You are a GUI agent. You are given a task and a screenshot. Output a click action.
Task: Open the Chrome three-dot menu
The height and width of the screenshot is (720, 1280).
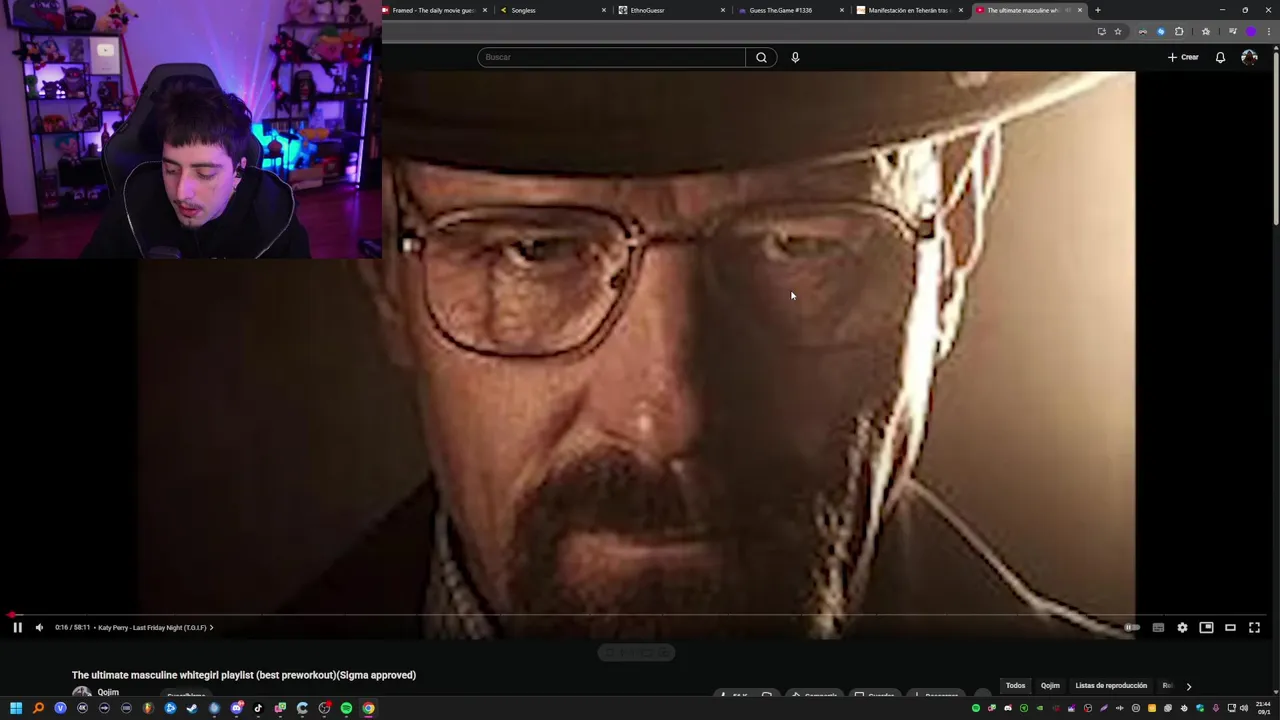click(1269, 31)
